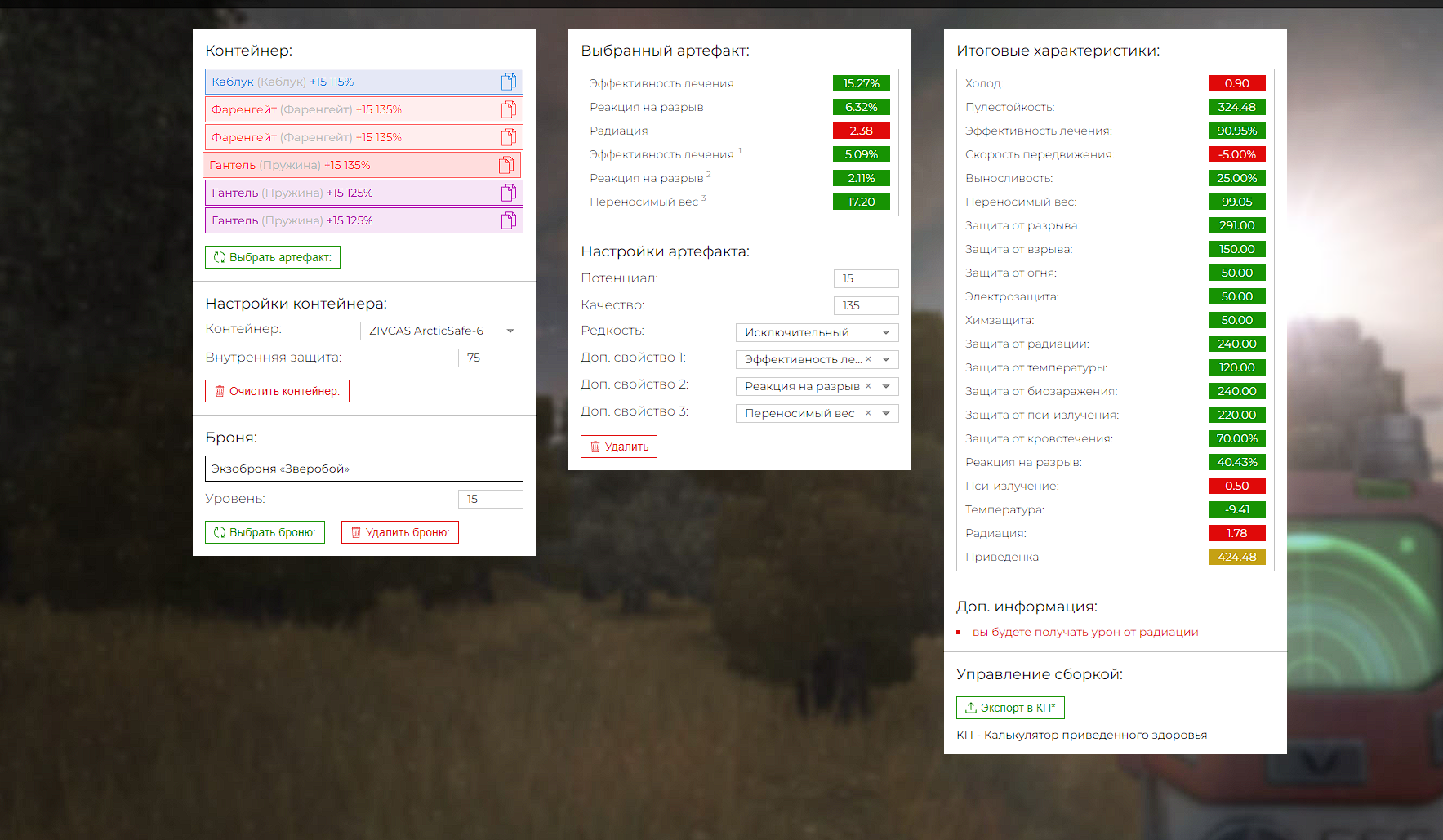The width and height of the screenshot is (1443, 840).
Task: Clear Доп. свойство 2 with its × icon
Action: pyautogui.click(x=868, y=386)
